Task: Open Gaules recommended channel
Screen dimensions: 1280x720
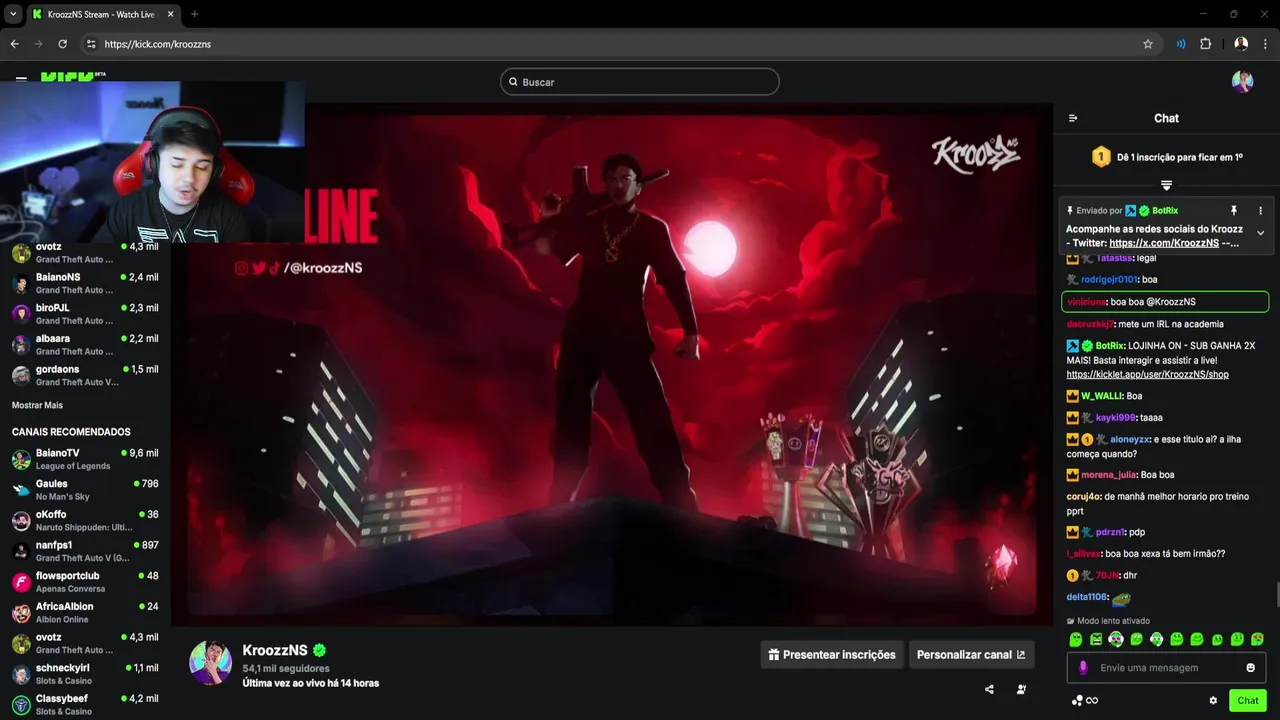Action: (x=85, y=490)
